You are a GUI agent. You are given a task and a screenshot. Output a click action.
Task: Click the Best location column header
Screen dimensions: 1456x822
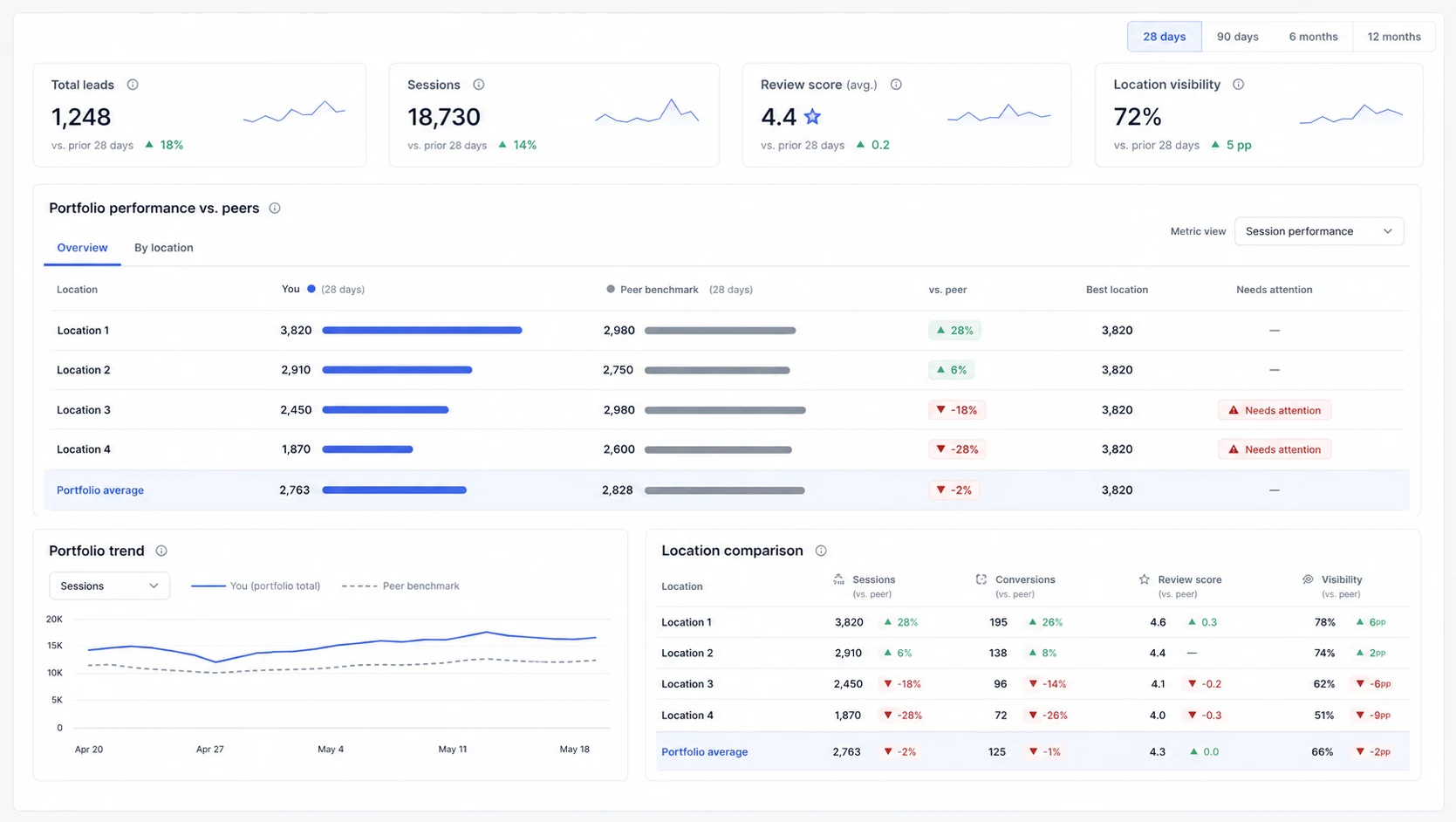click(1117, 290)
